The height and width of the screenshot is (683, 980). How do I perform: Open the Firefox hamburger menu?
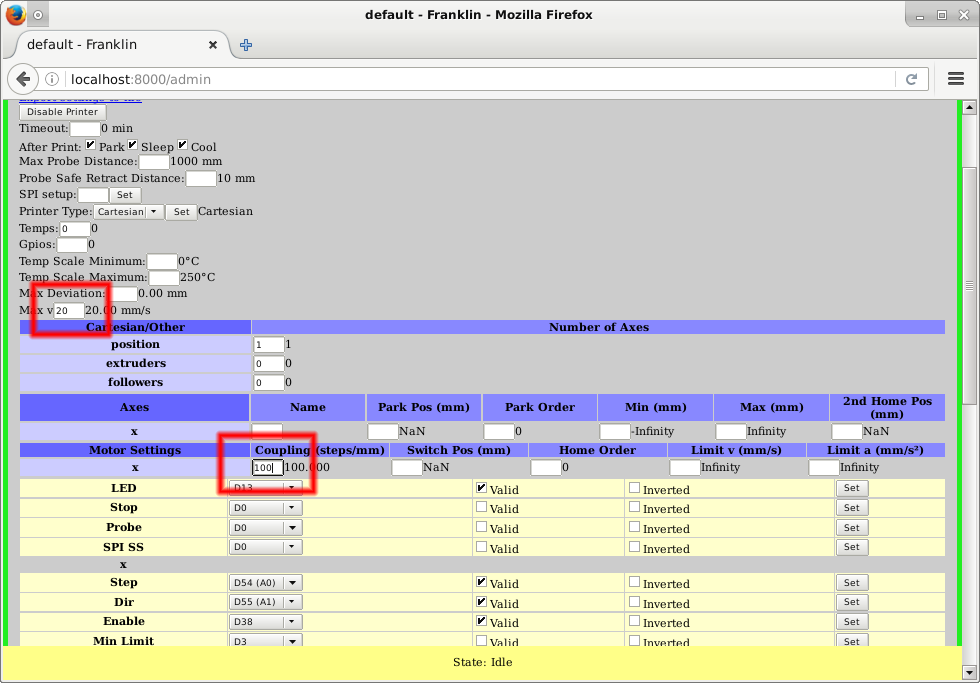[x=955, y=79]
